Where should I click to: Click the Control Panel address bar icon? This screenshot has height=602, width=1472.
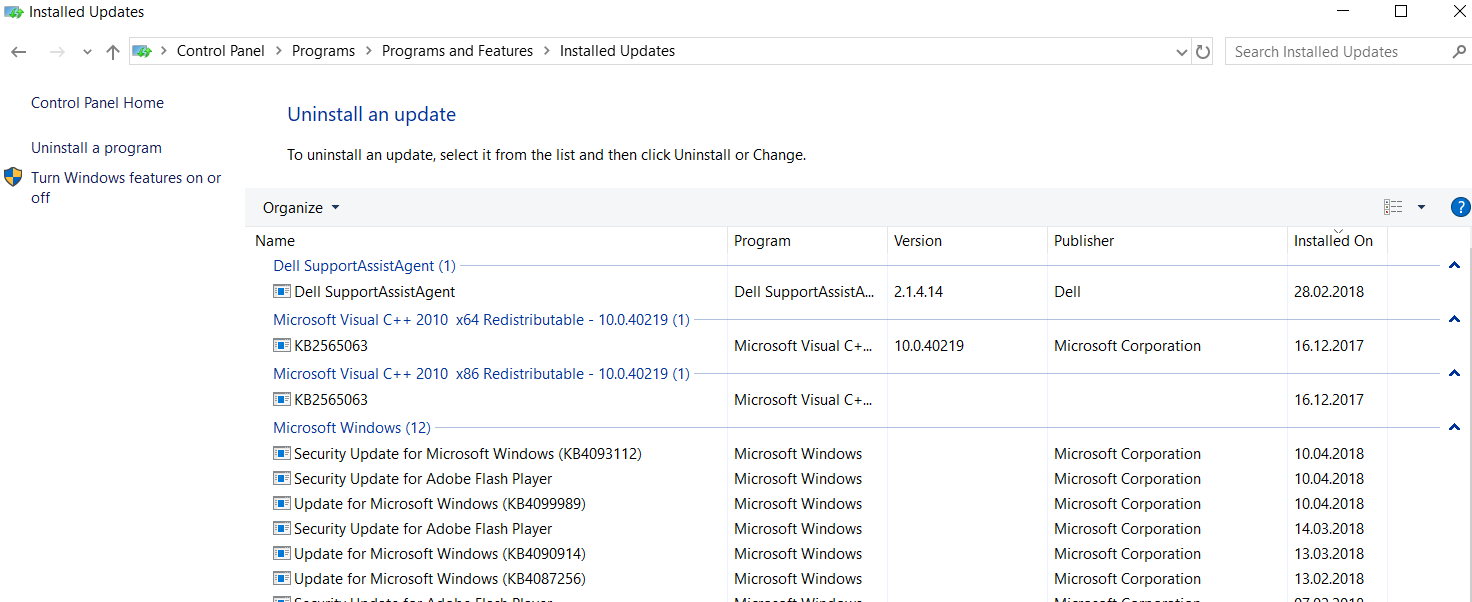[143, 51]
